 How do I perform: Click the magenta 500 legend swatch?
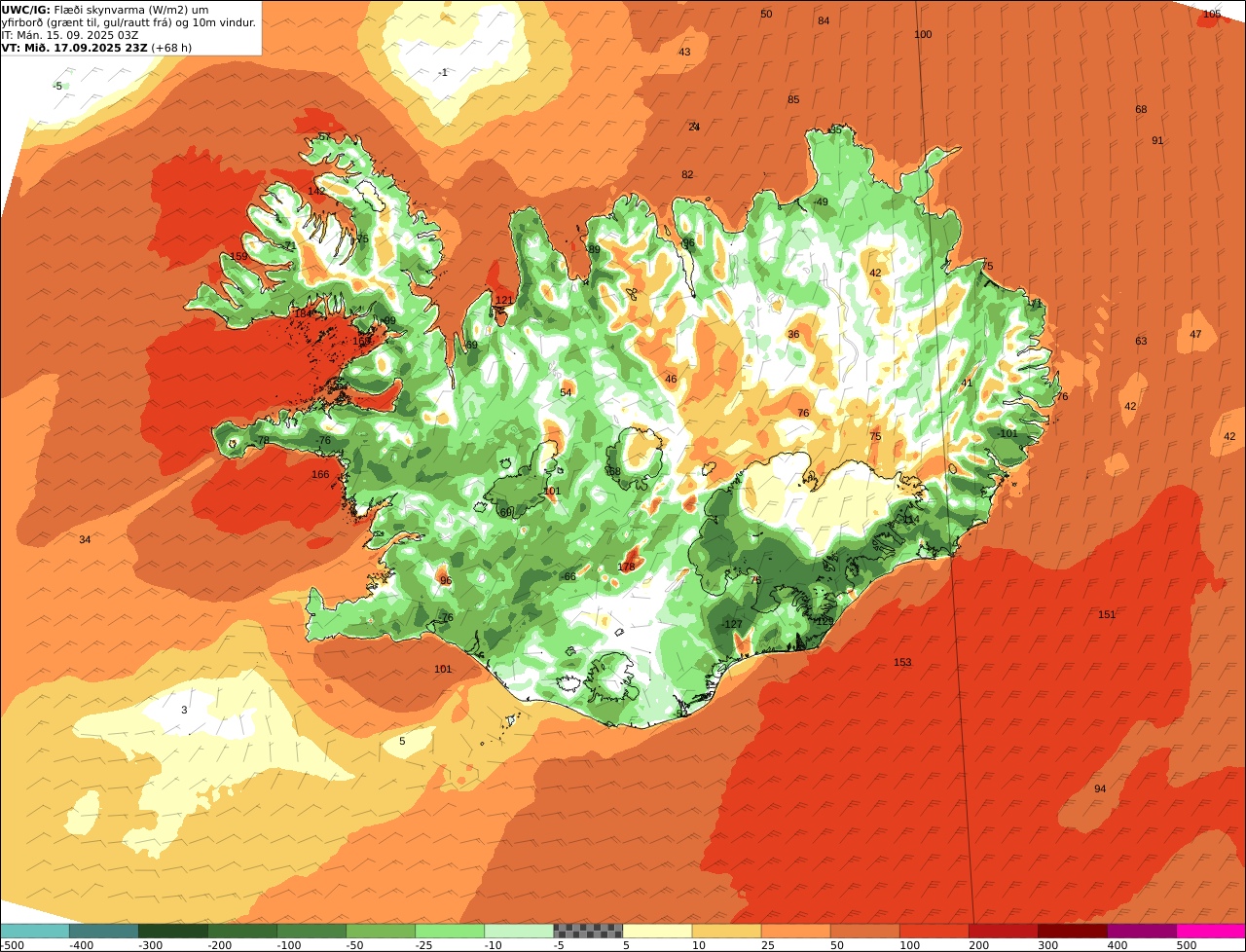pos(1211,931)
